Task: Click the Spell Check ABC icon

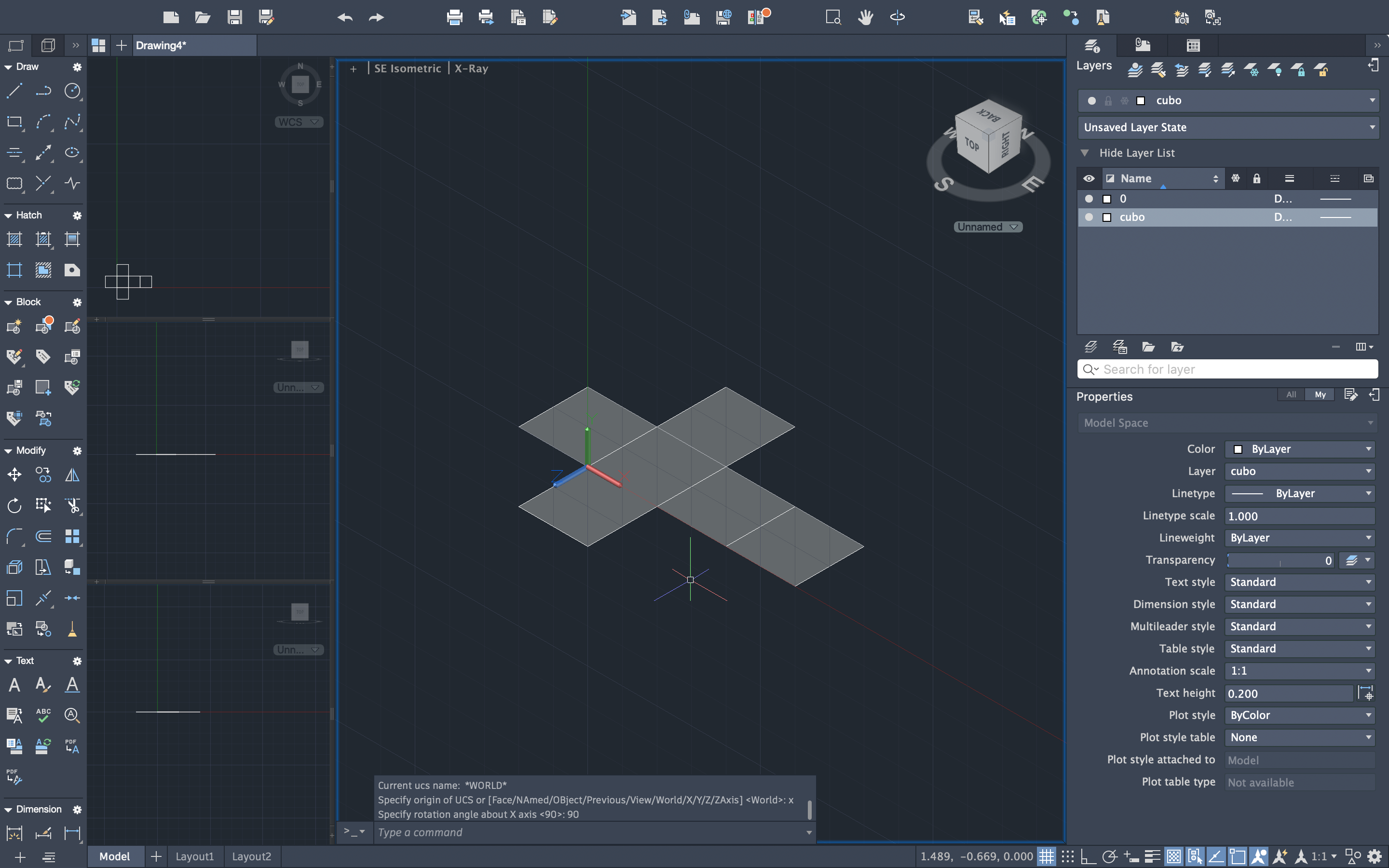Action: click(x=43, y=715)
